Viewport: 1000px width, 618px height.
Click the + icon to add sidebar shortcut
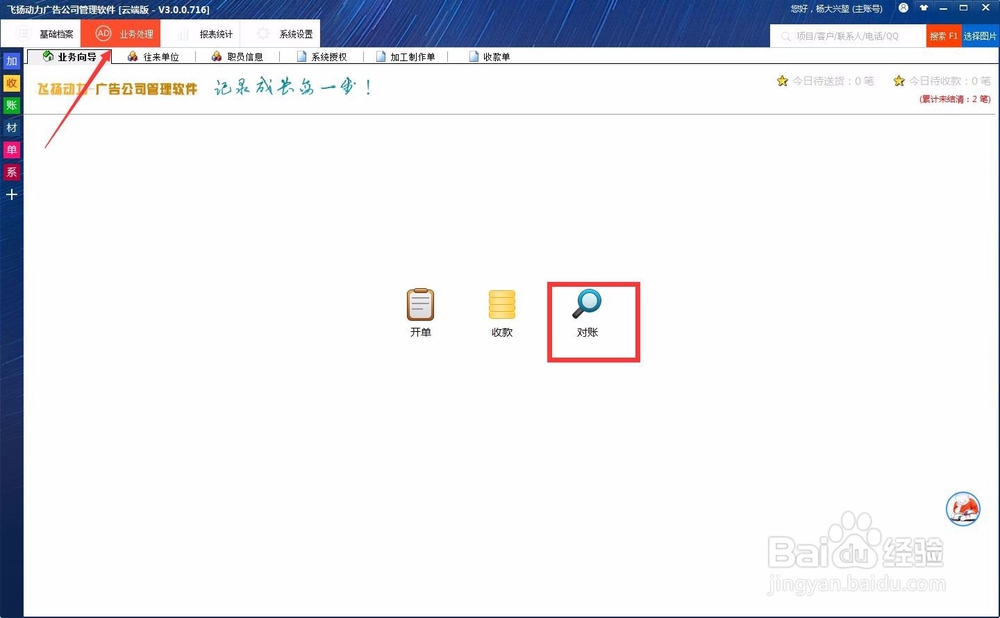click(x=11, y=194)
